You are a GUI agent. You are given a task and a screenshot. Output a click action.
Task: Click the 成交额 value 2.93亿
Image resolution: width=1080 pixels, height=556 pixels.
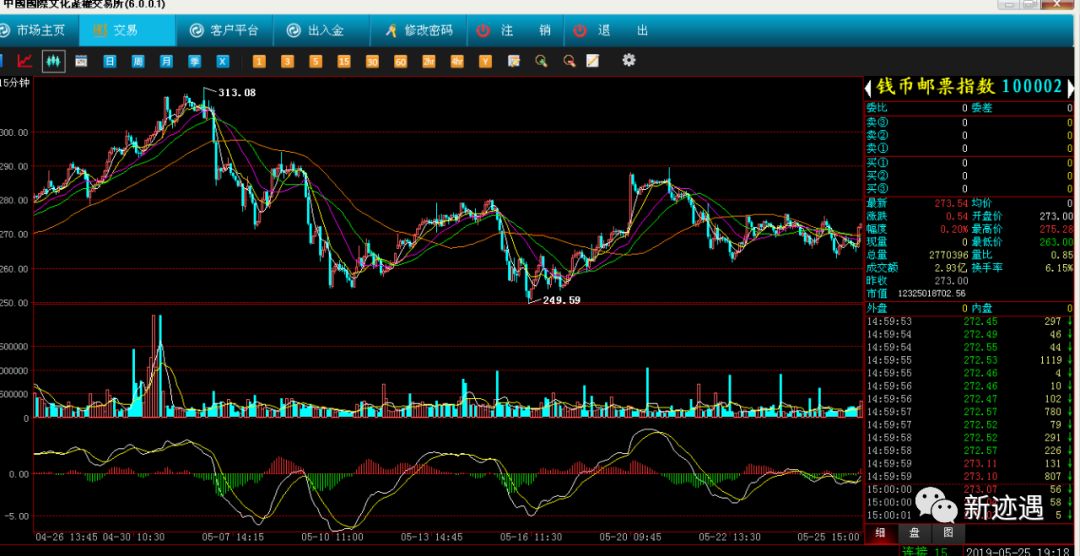pyautogui.click(x=951, y=267)
